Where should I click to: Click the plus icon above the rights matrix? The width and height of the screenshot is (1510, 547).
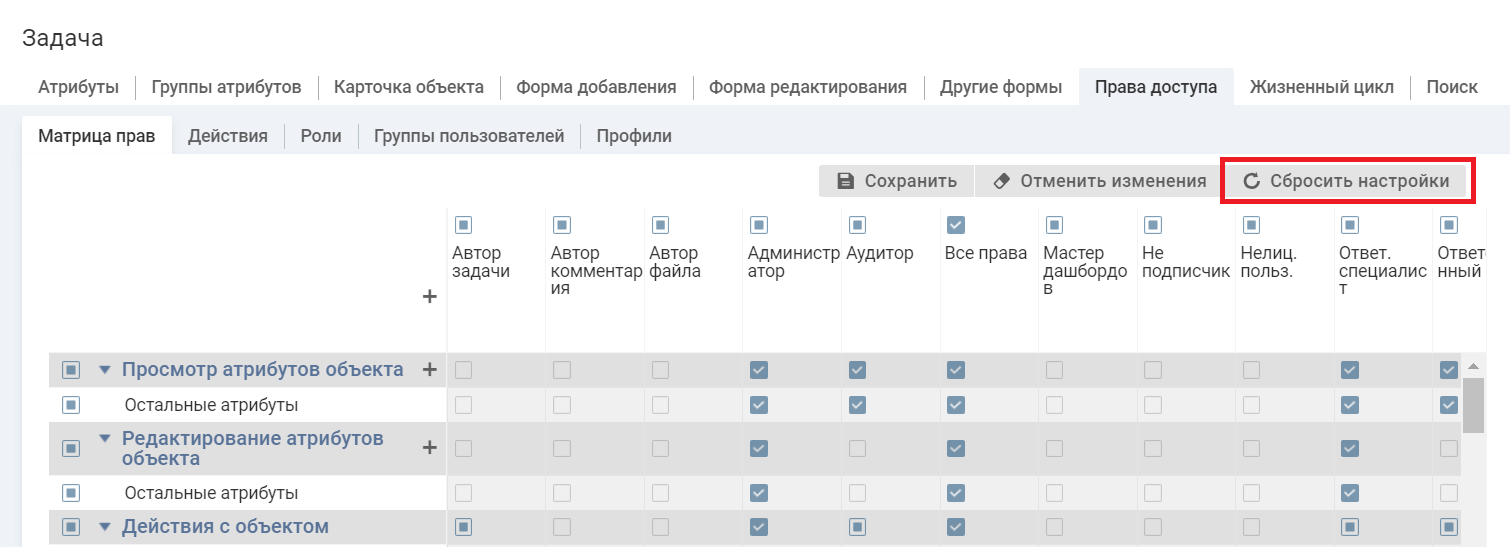pyautogui.click(x=430, y=297)
